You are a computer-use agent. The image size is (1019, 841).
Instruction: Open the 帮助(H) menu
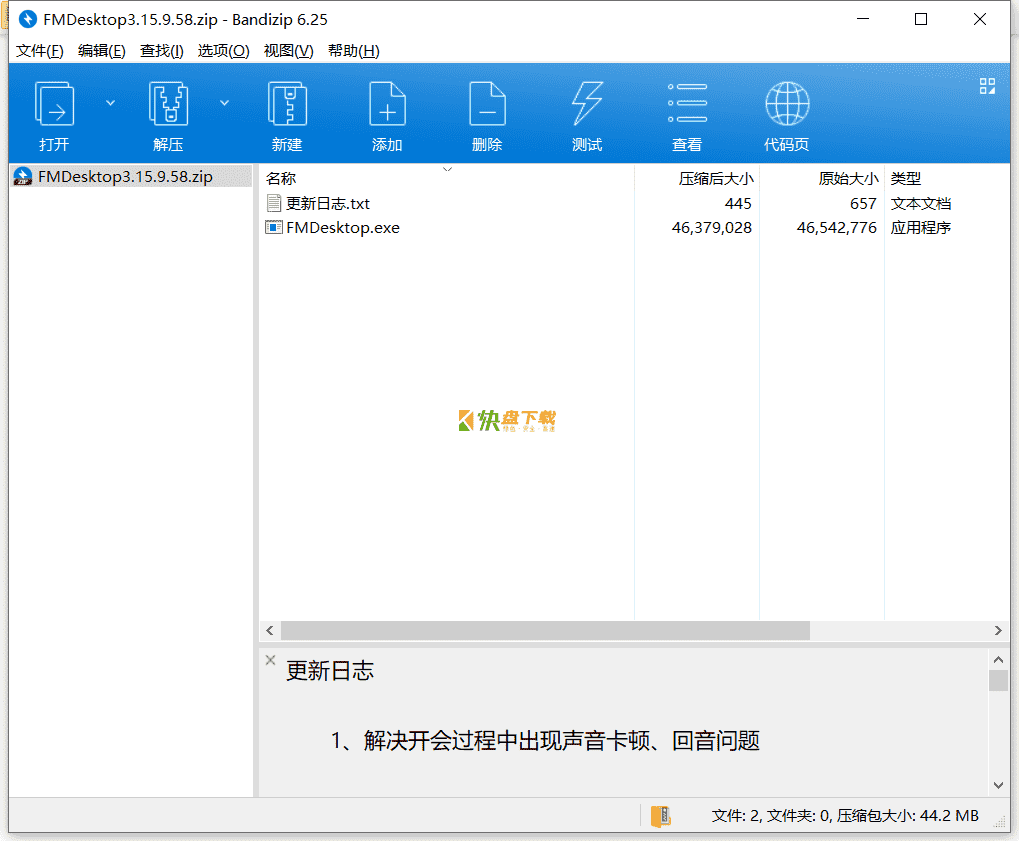point(354,51)
